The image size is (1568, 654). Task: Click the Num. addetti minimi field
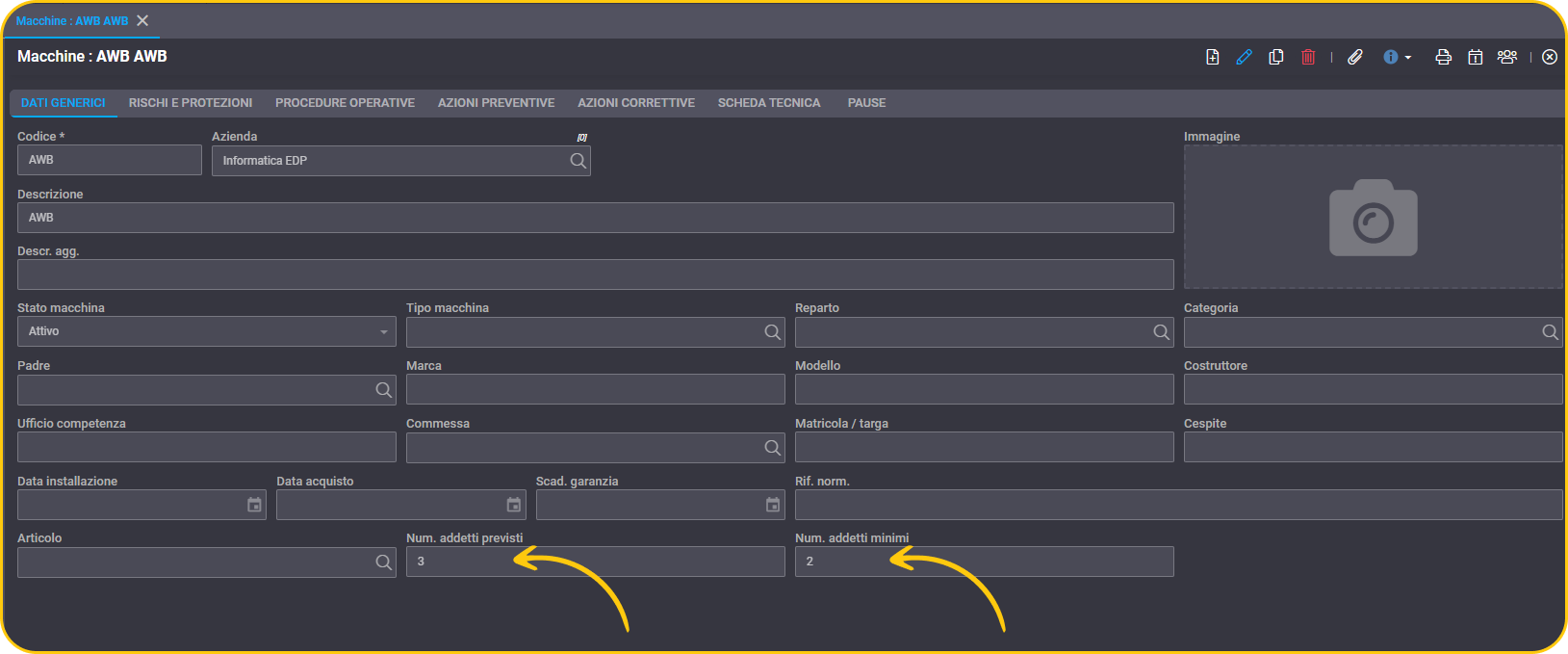[x=985, y=562]
